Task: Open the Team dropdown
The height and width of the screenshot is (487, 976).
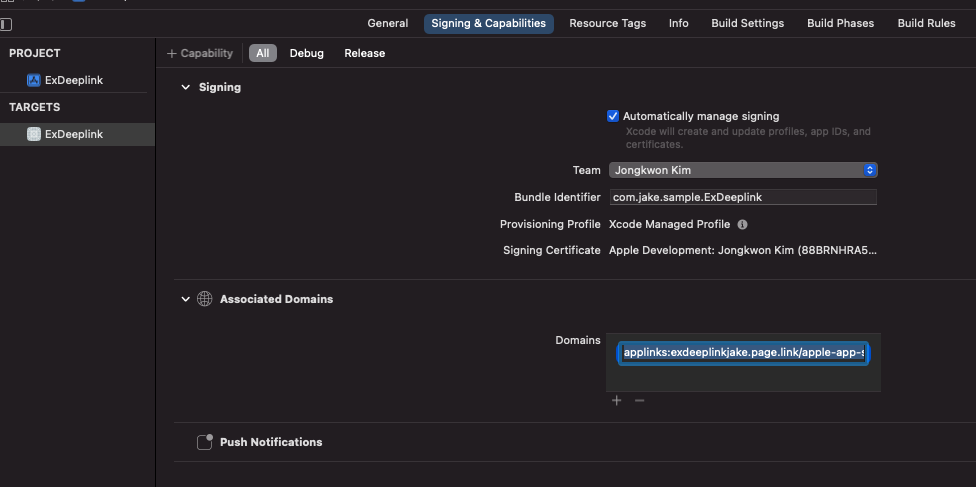Action: [743, 170]
